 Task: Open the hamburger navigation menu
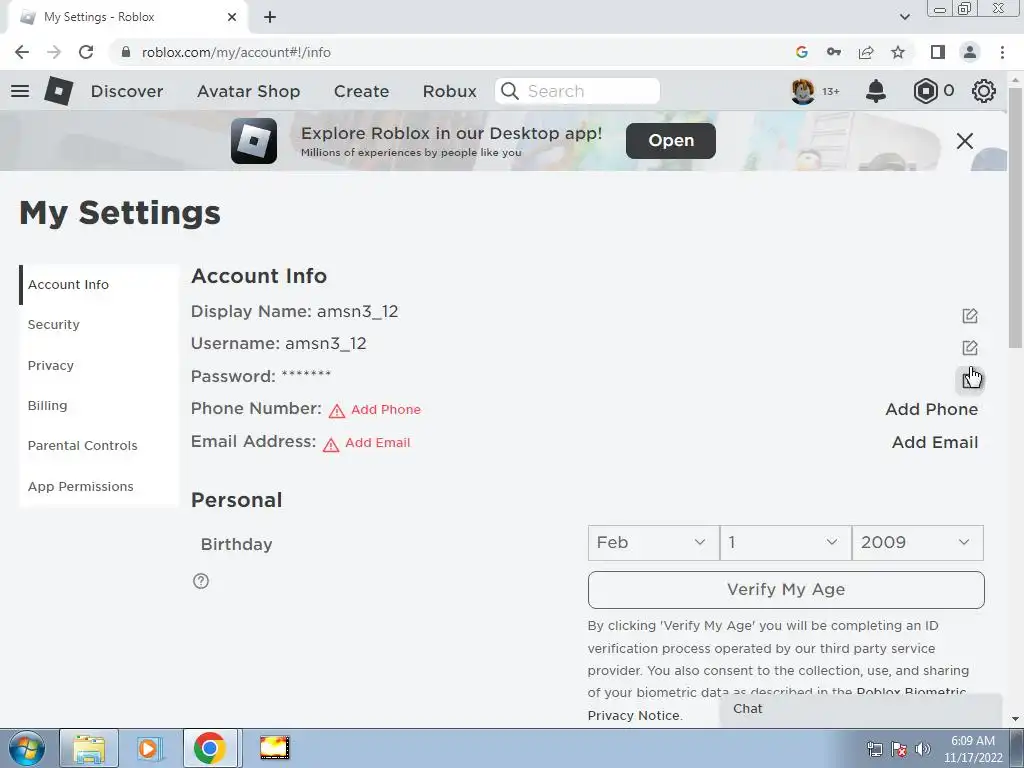click(20, 91)
